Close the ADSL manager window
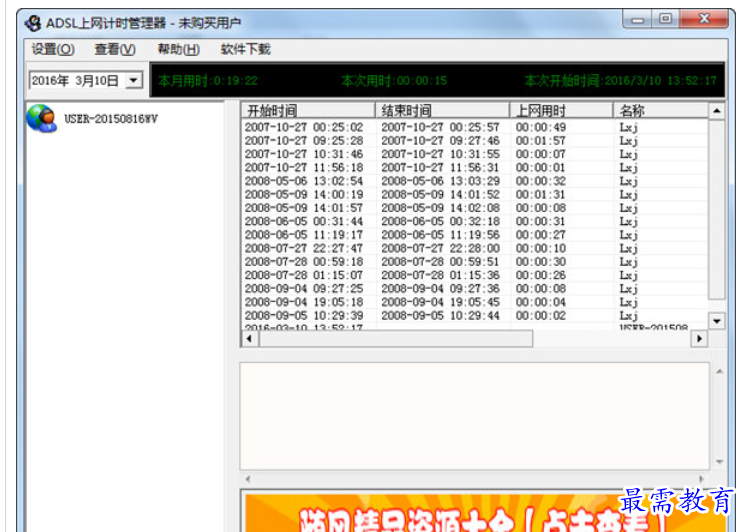 tap(704, 19)
